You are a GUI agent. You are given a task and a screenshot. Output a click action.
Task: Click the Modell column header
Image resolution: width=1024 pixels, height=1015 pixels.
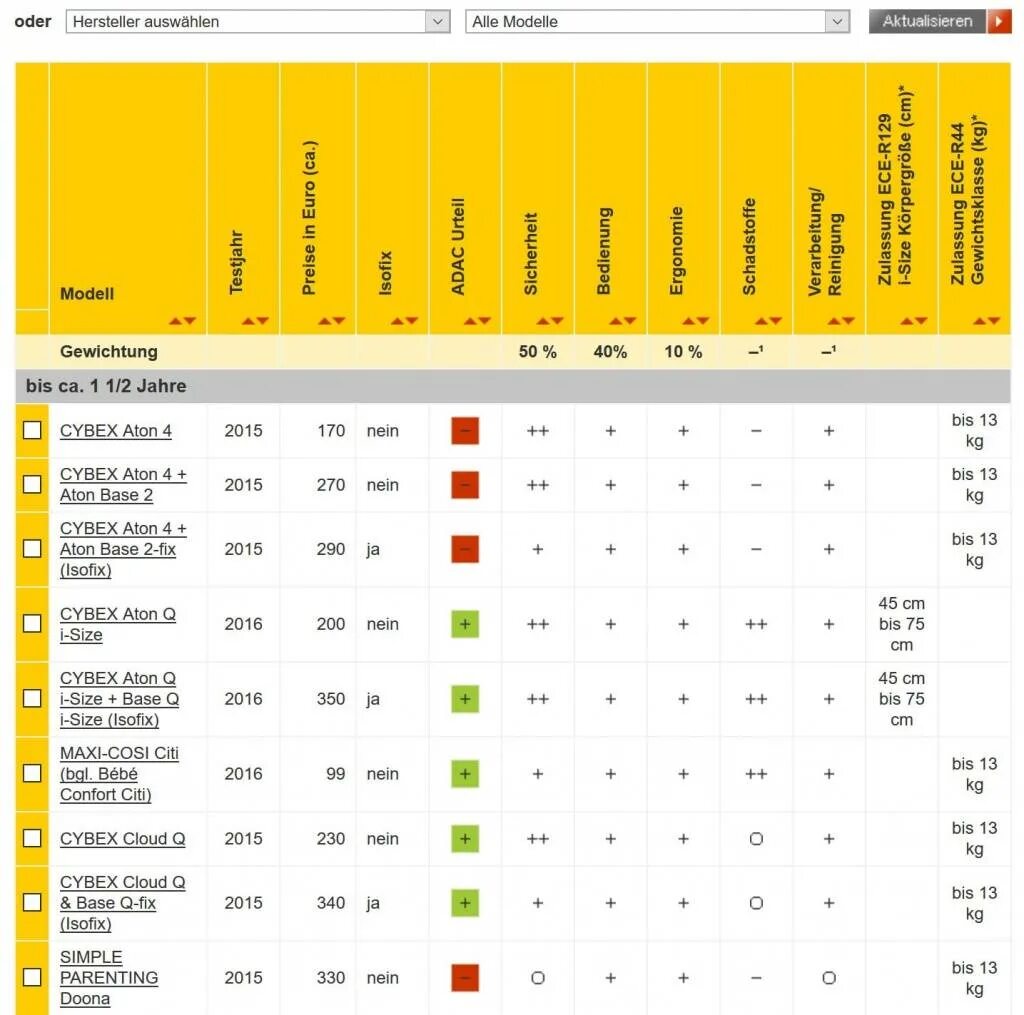[x=87, y=294]
